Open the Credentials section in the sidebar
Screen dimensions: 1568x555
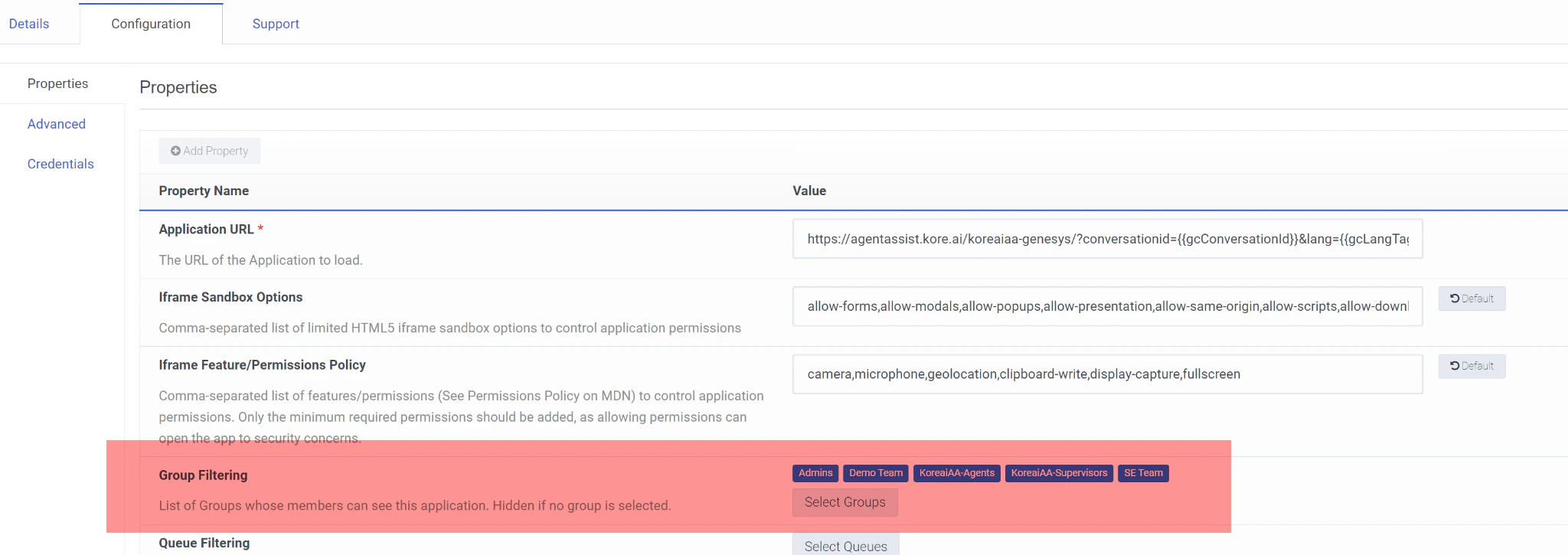coord(60,164)
